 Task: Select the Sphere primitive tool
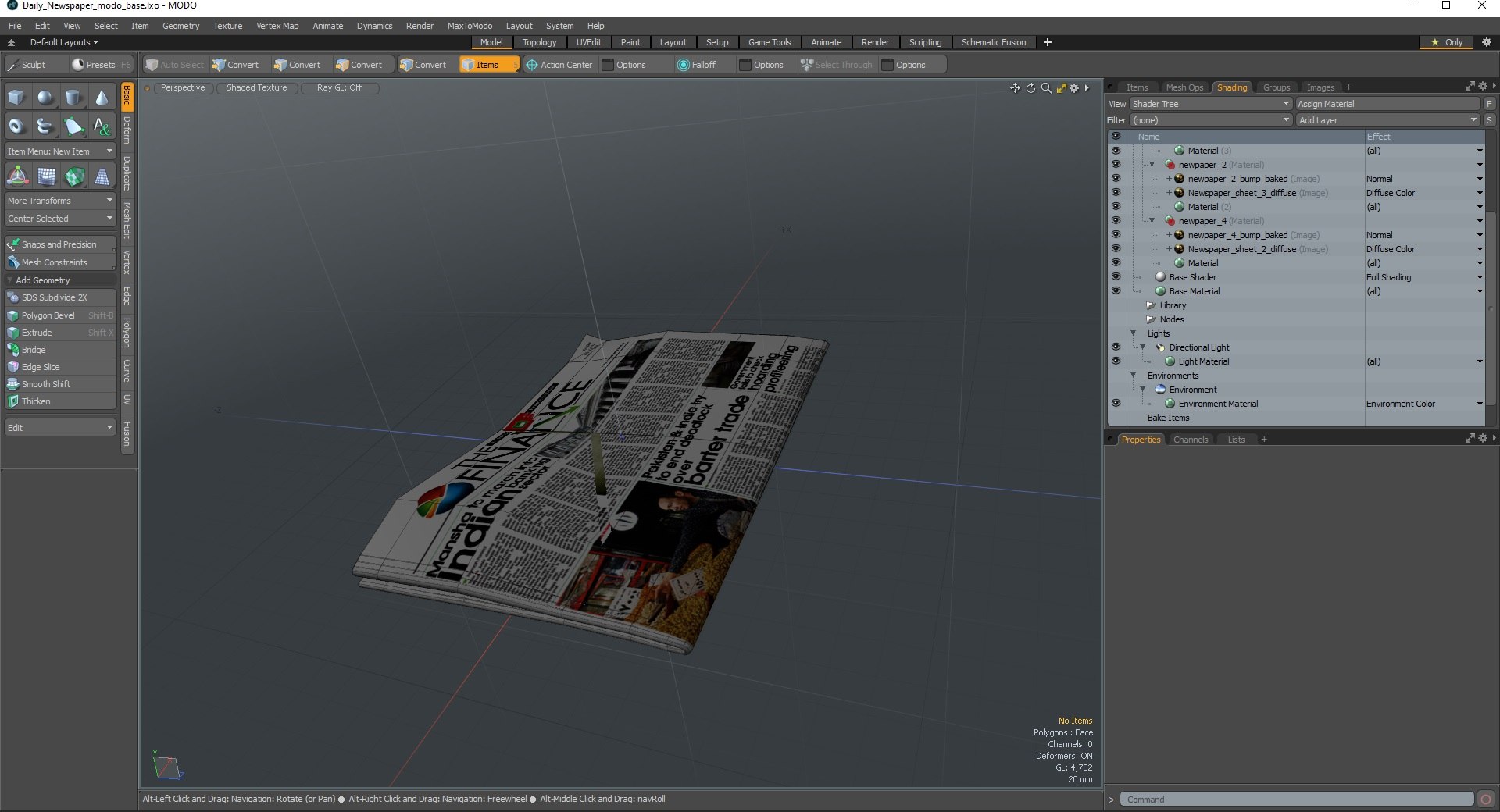tap(45, 98)
